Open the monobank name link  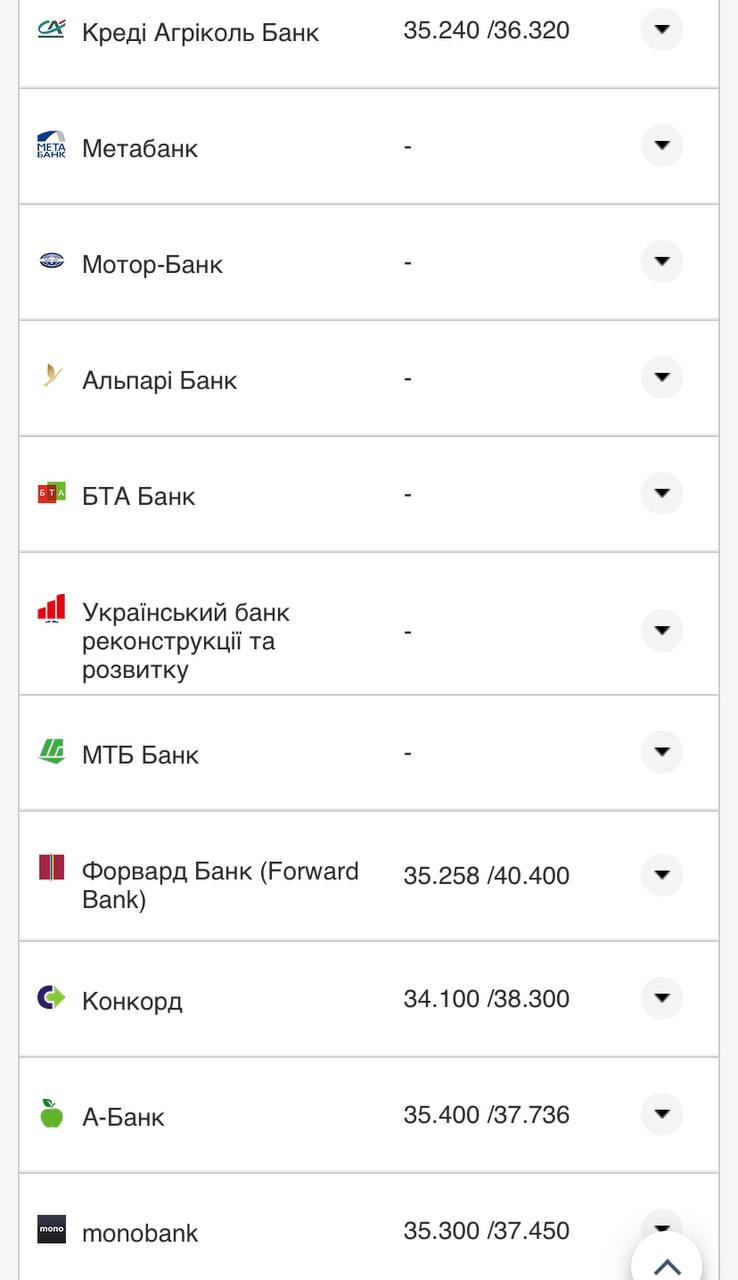[x=140, y=1233]
